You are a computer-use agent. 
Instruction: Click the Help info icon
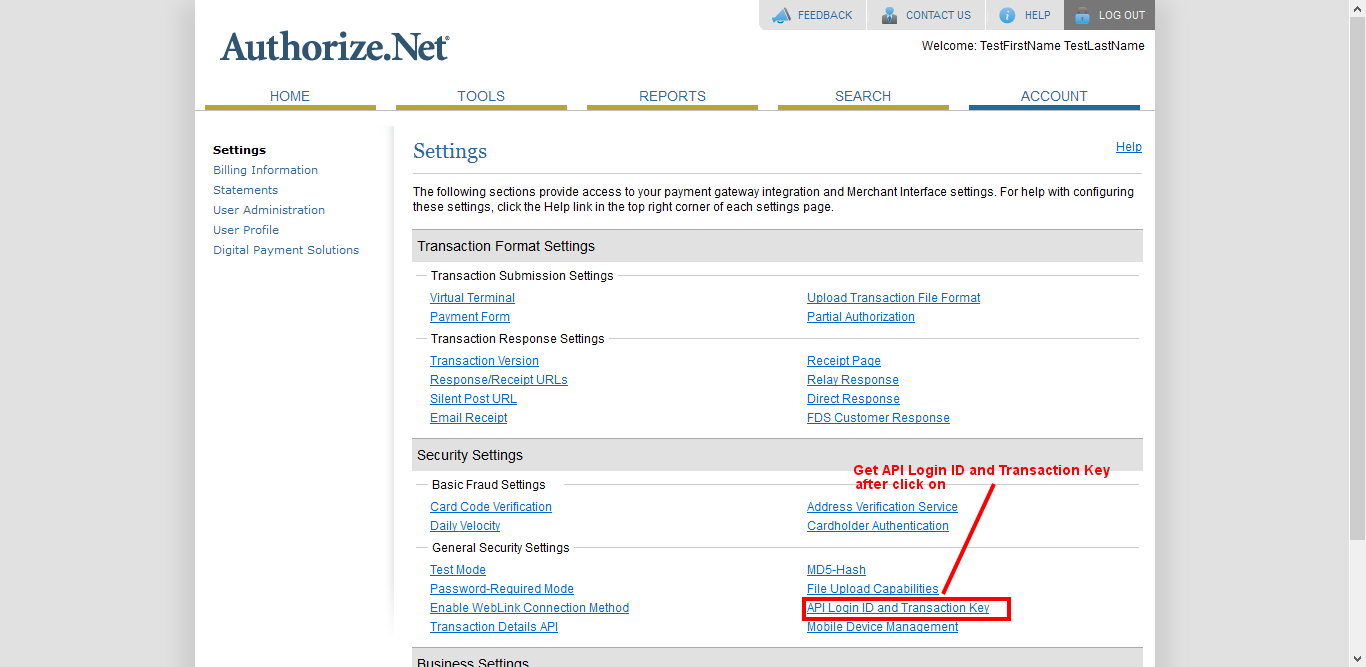pos(1007,15)
